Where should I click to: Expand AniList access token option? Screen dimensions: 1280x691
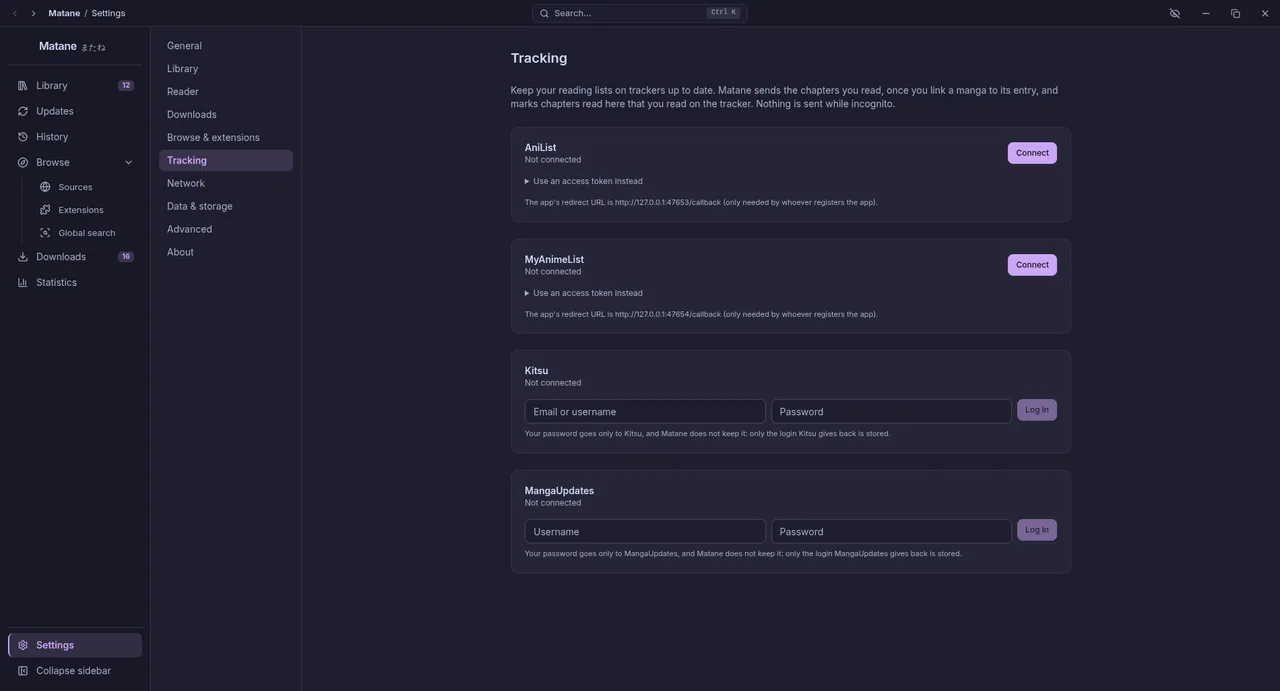point(584,181)
